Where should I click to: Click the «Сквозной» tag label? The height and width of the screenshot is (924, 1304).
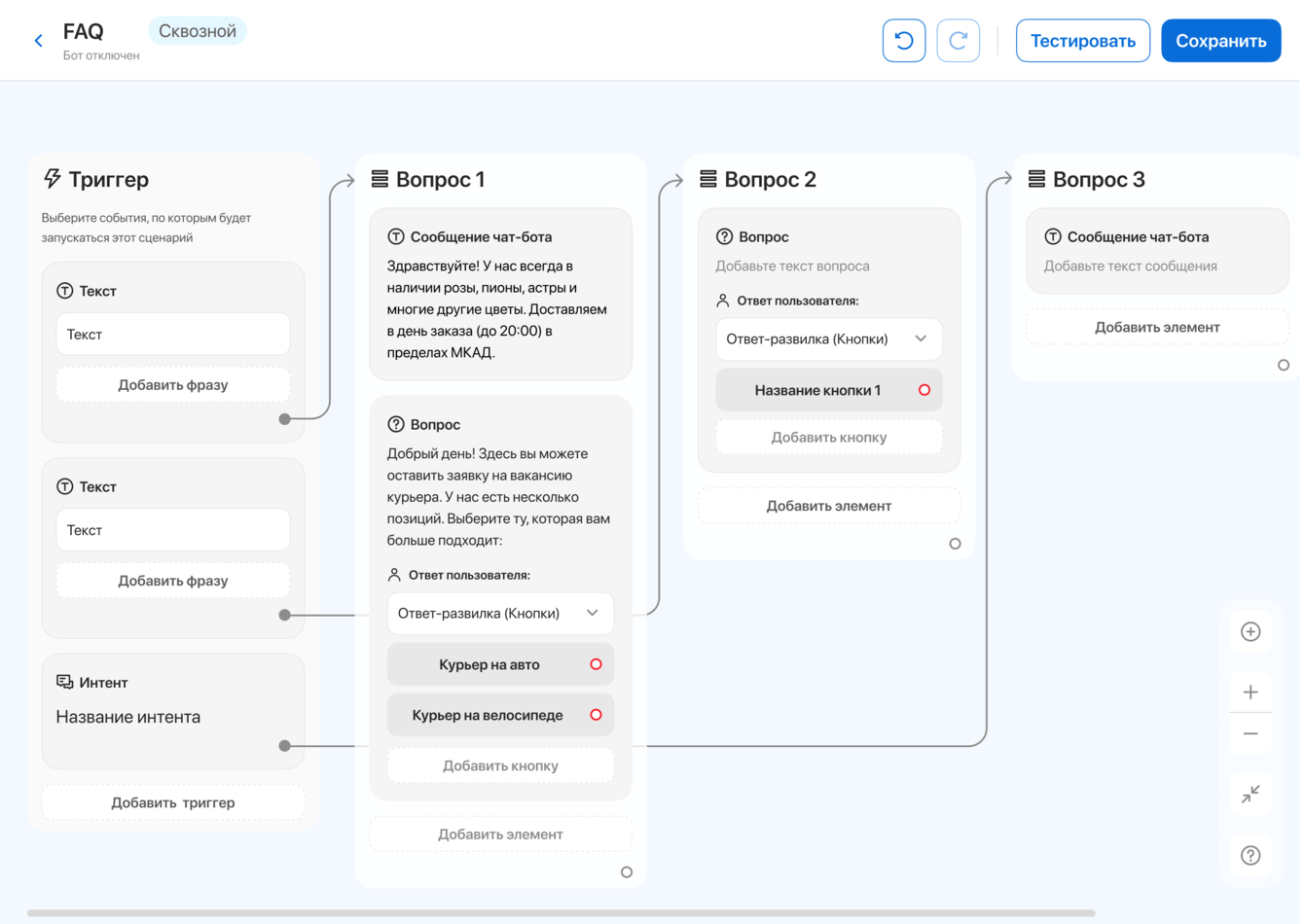[198, 31]
